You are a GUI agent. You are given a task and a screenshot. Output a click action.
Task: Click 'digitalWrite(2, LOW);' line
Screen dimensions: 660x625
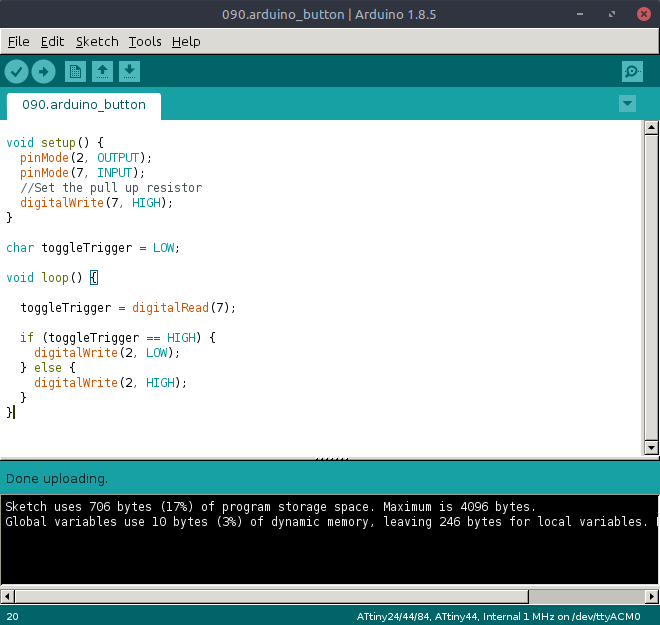[x=107, y=353]
